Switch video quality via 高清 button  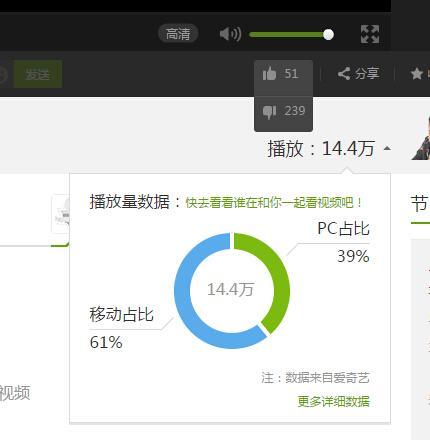(x=178, y=34)
